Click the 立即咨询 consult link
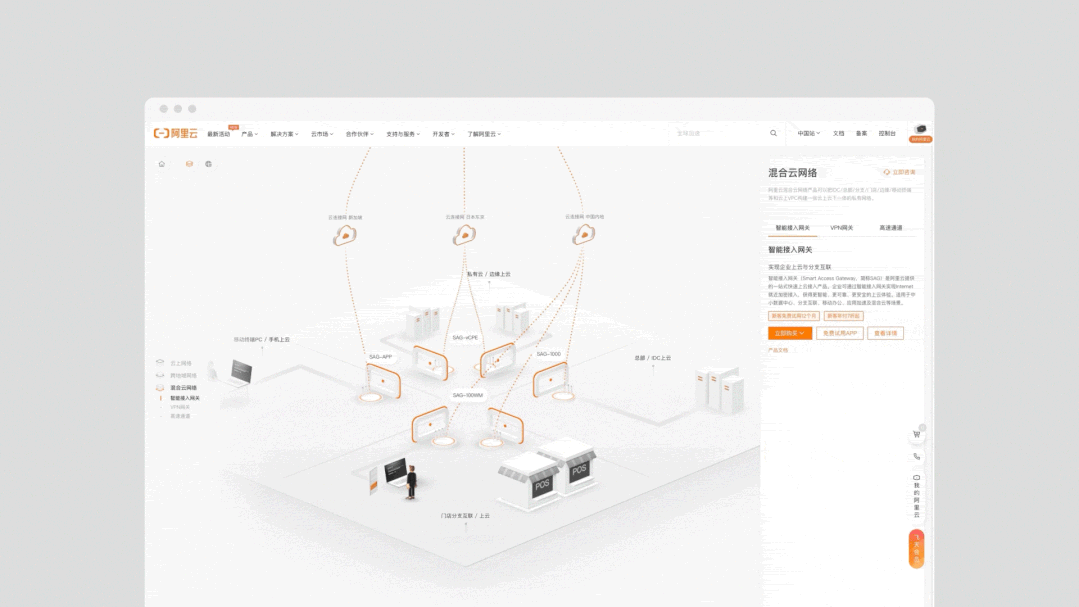Image resolution: width=1079 pixels, height=607 pixels. click(x=904, y=172)
